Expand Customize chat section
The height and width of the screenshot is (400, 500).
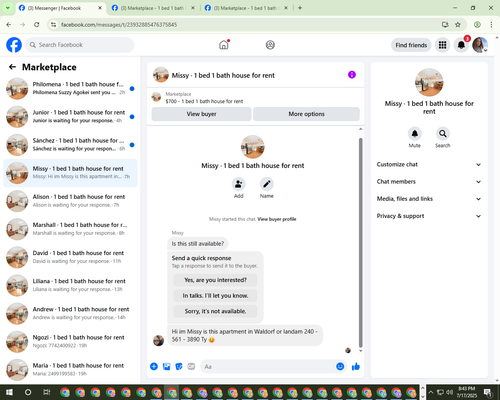pos(429,164)
